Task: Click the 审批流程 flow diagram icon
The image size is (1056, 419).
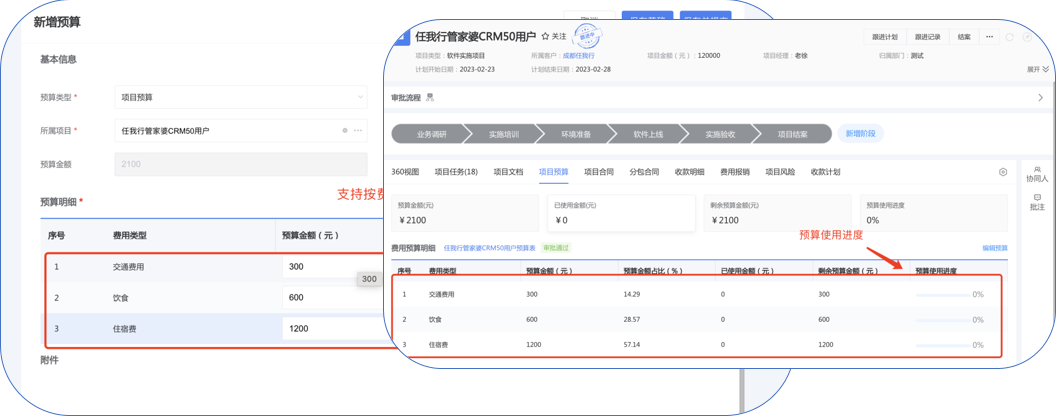Action: 430,98
